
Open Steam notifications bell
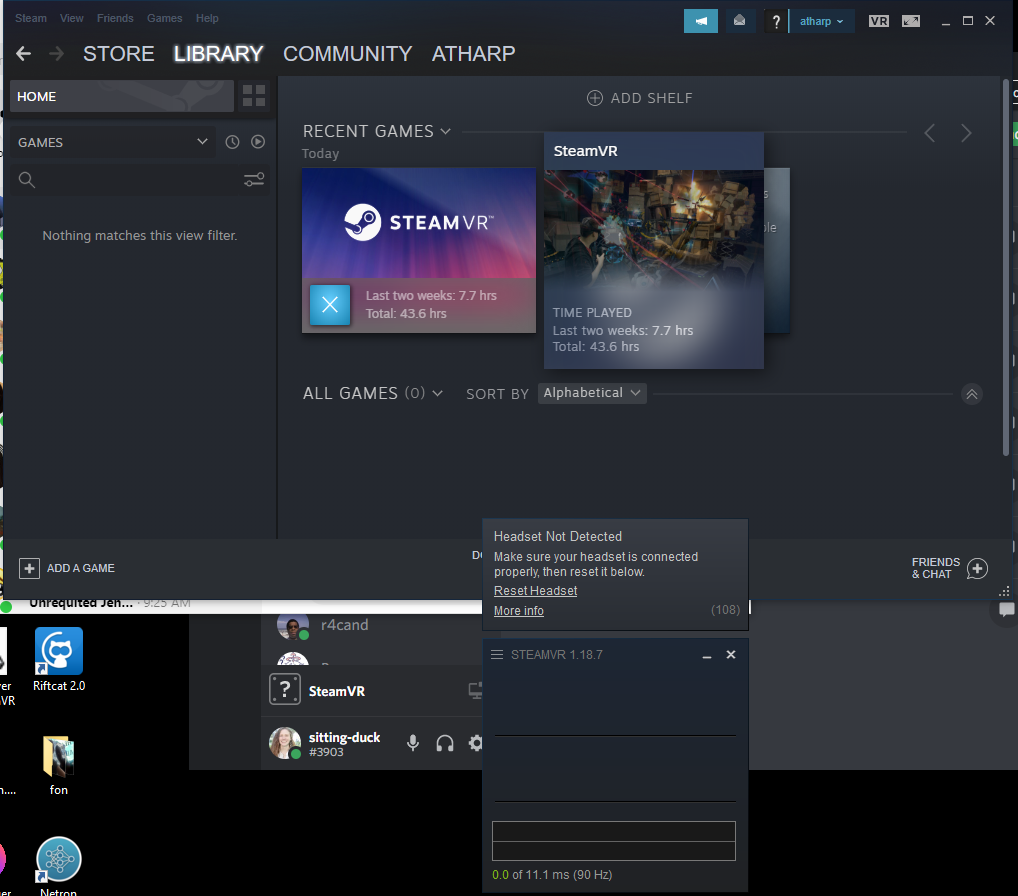tap(739, 20)
